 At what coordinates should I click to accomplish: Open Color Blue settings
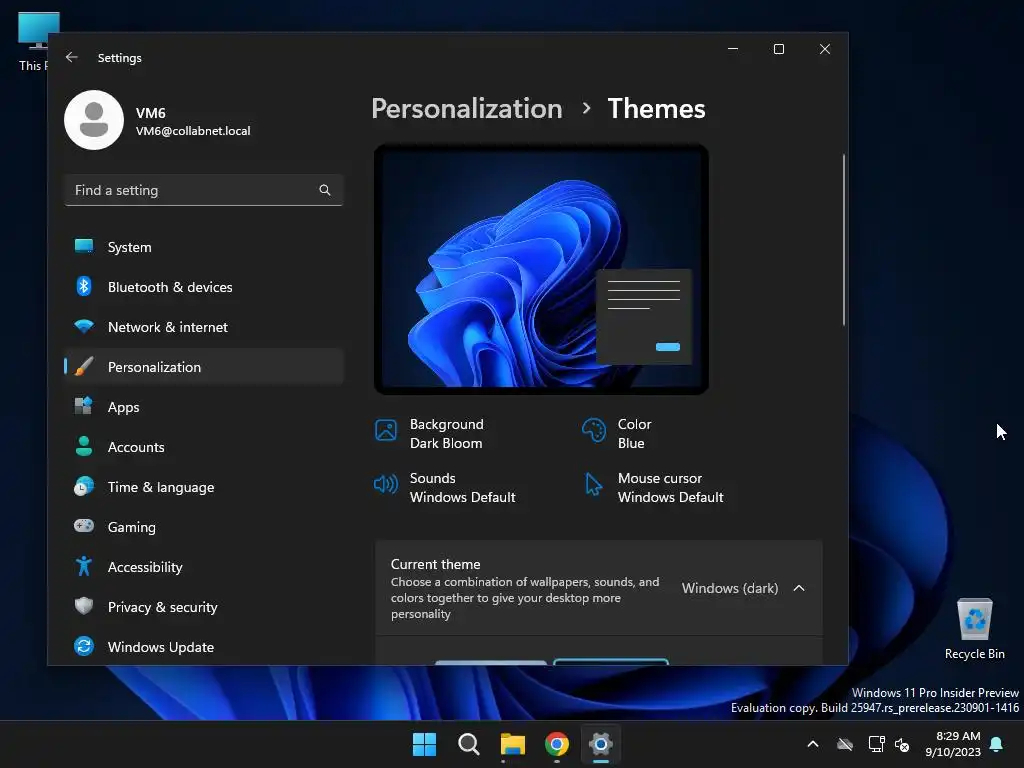tap(616, 434)
